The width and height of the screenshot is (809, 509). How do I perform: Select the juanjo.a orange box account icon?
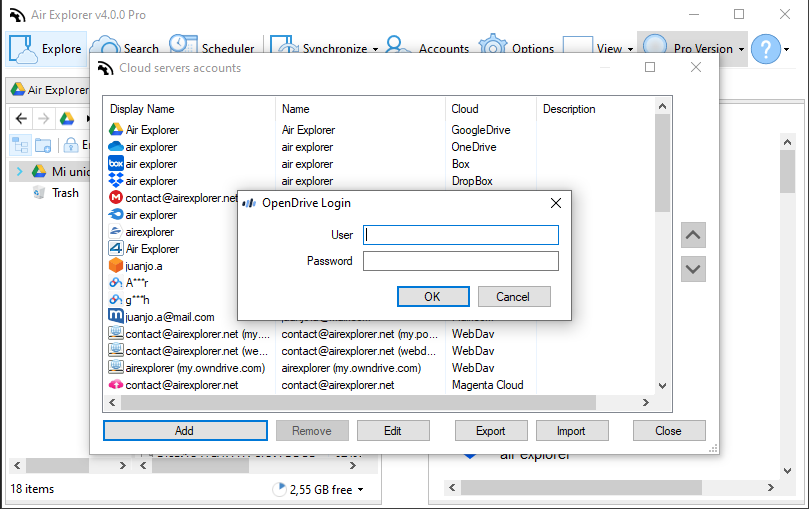[116, 266]
